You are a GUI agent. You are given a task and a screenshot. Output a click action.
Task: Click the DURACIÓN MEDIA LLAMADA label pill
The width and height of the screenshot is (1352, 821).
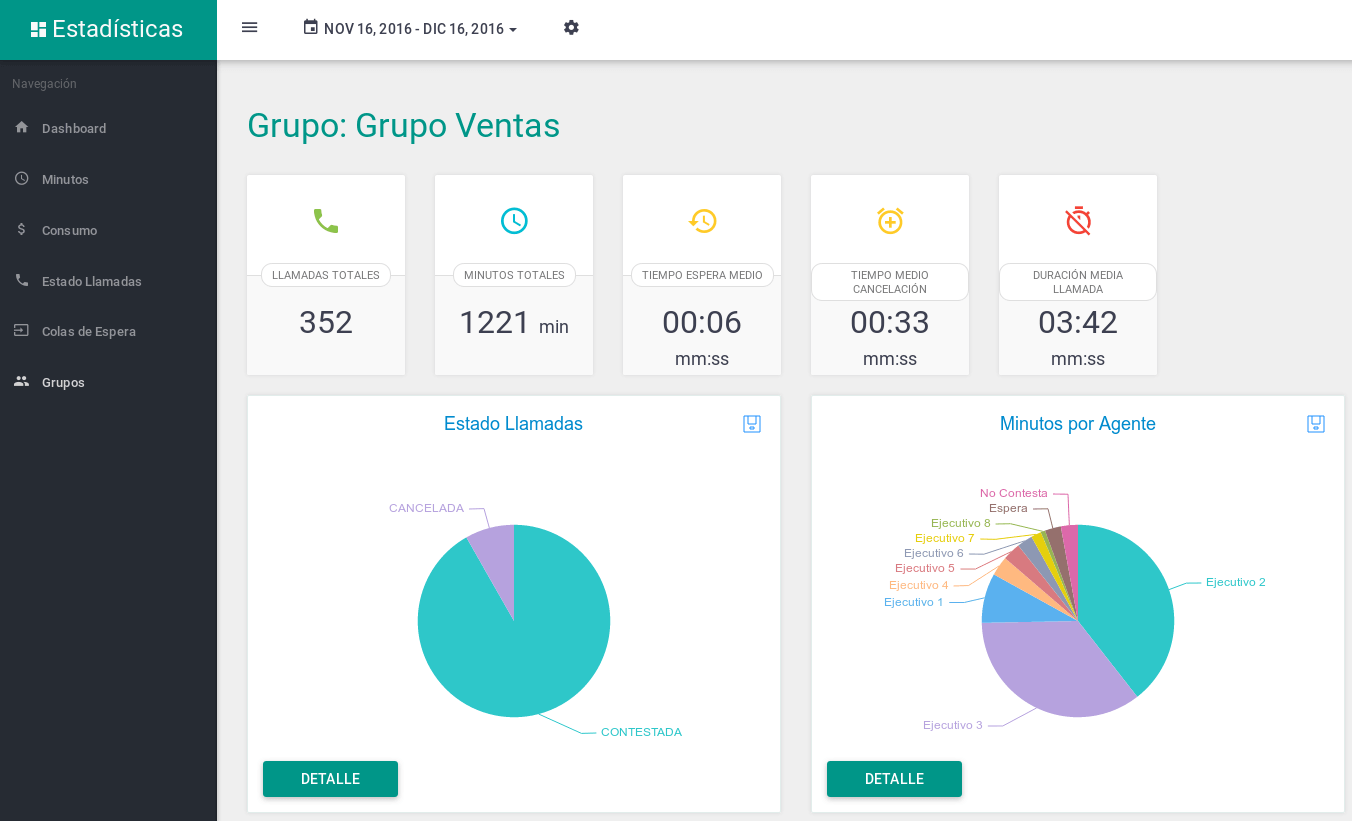coord(1078,282)
